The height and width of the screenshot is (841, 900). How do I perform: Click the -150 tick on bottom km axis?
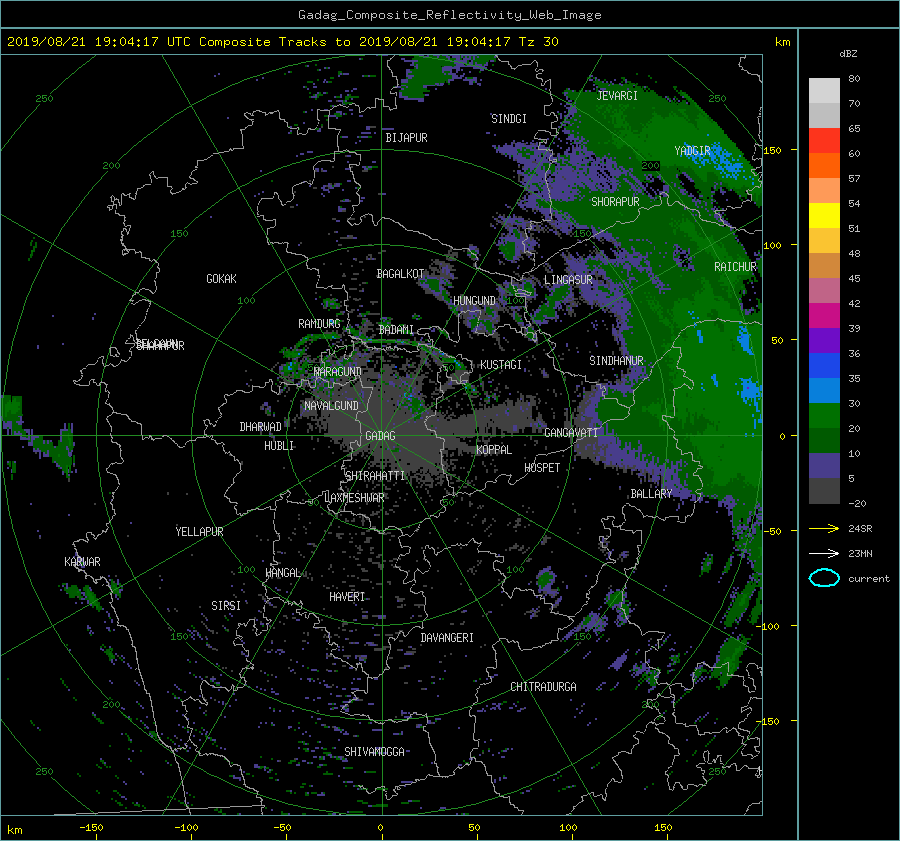[x=91, y=828]
